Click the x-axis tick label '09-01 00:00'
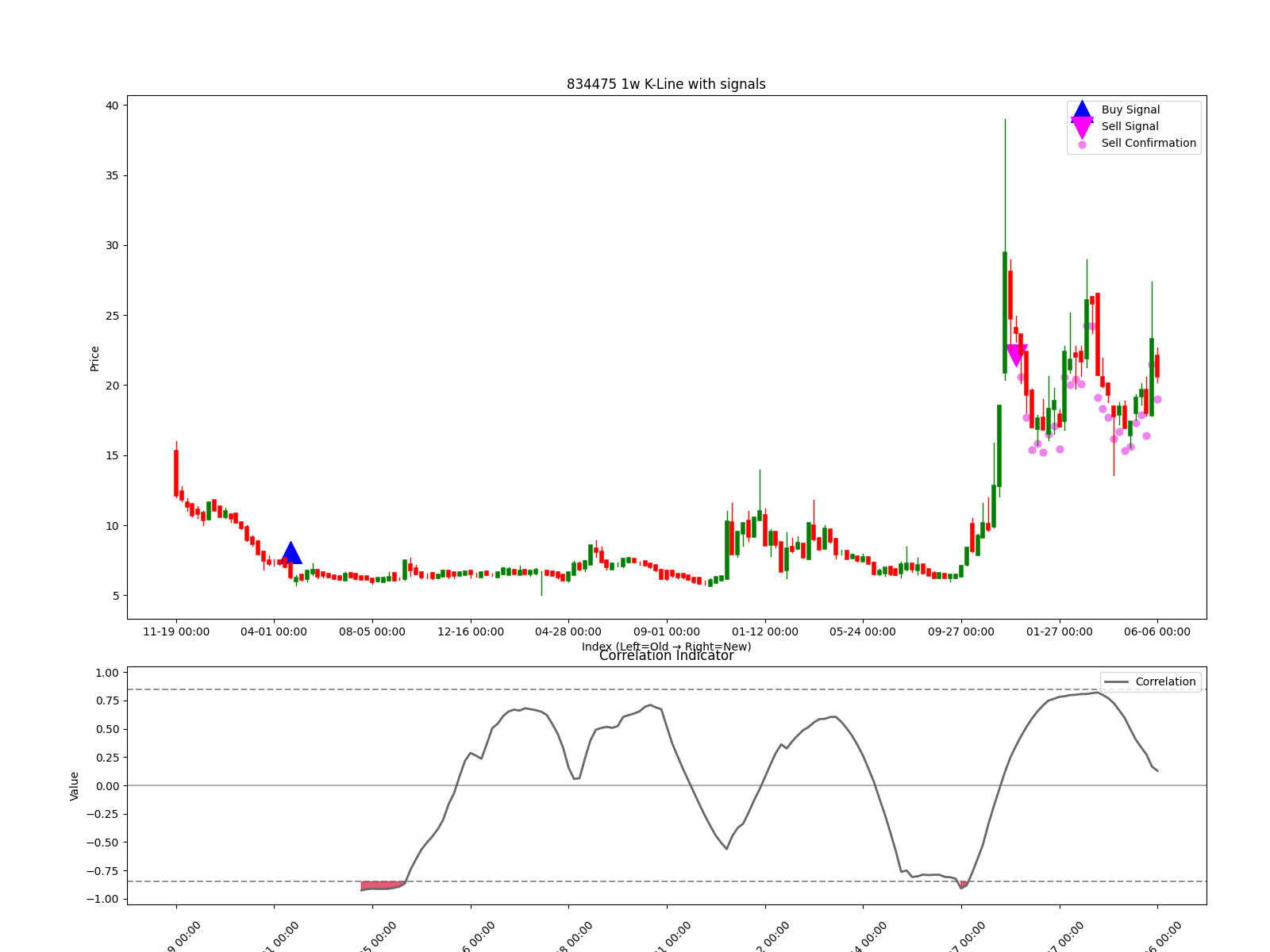Image resolution: width=1270 pixels, height=952 pixels. (667, 632)
